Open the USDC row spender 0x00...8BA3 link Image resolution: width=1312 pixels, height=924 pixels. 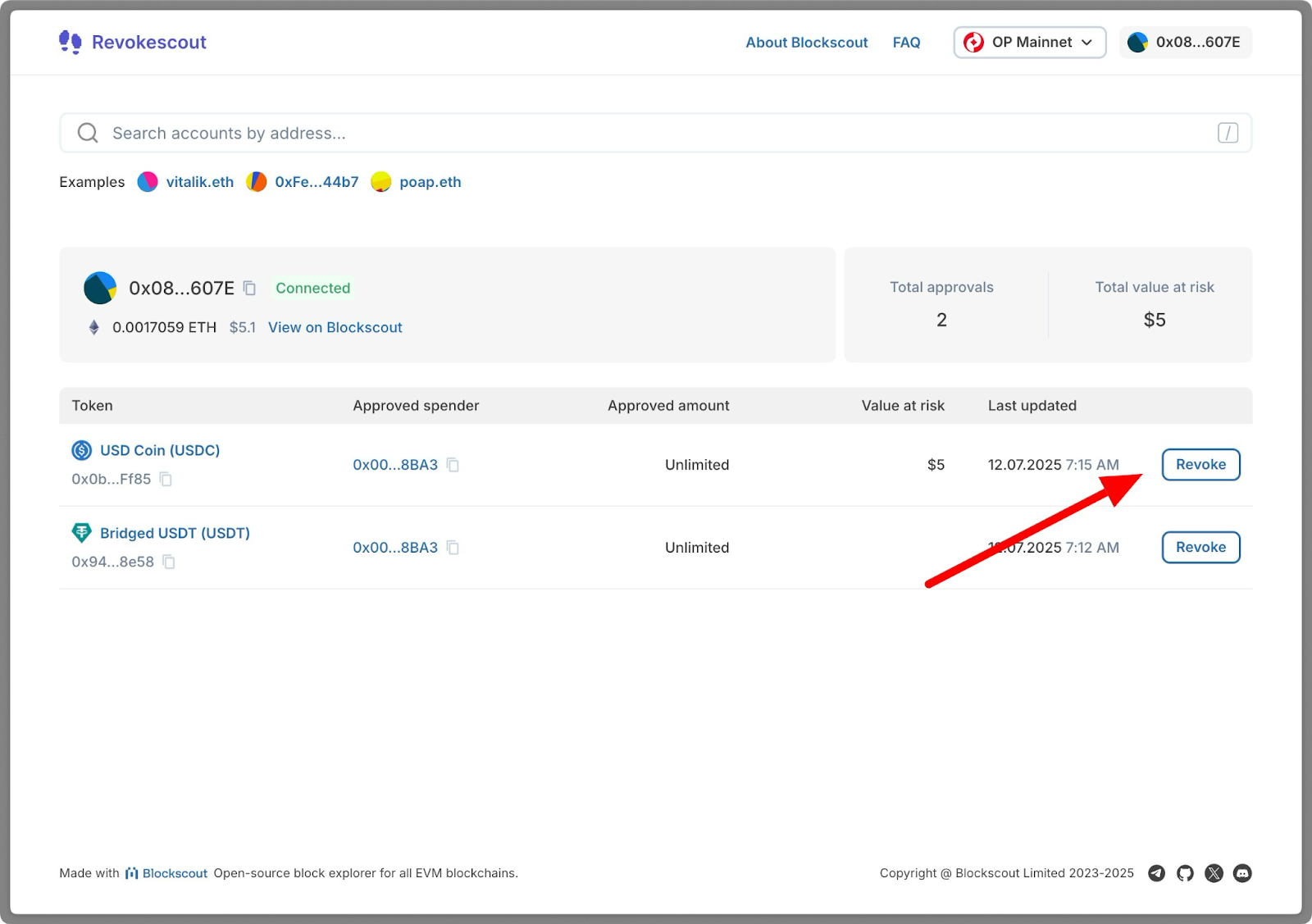[395, 465]
